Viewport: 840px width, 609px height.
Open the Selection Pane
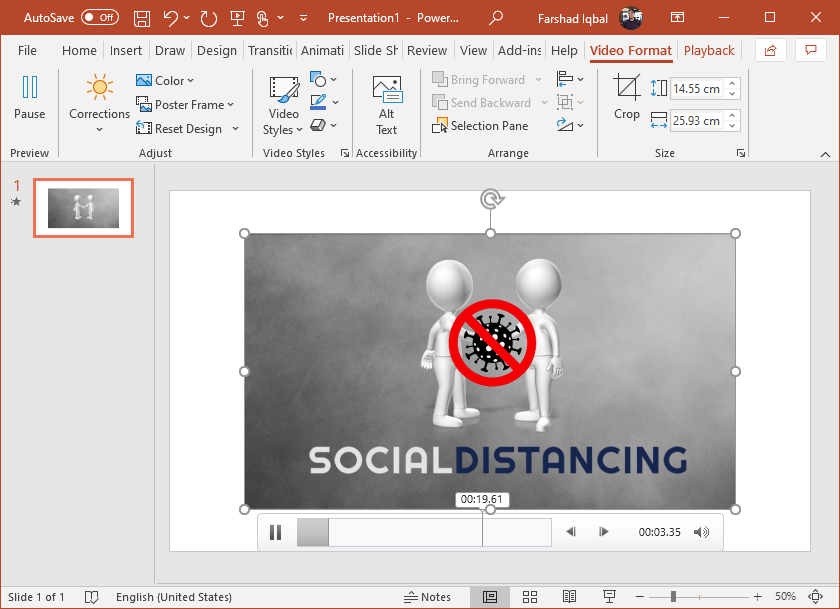481,126
